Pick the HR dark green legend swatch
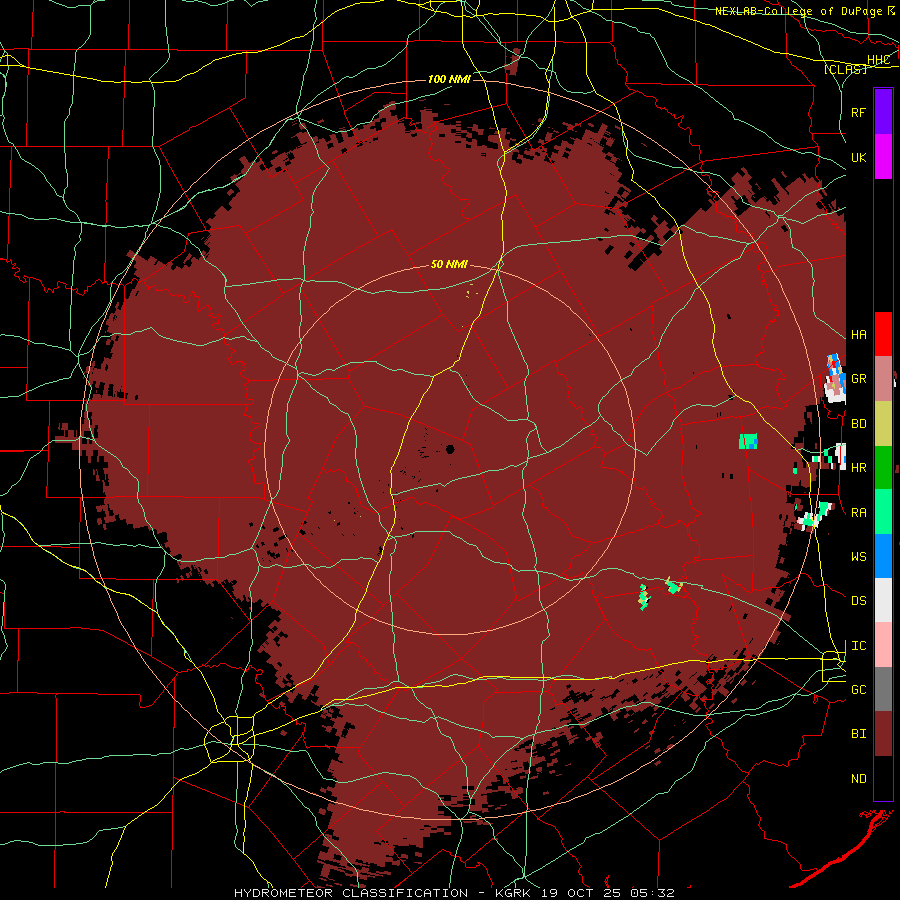 (883, 467)
